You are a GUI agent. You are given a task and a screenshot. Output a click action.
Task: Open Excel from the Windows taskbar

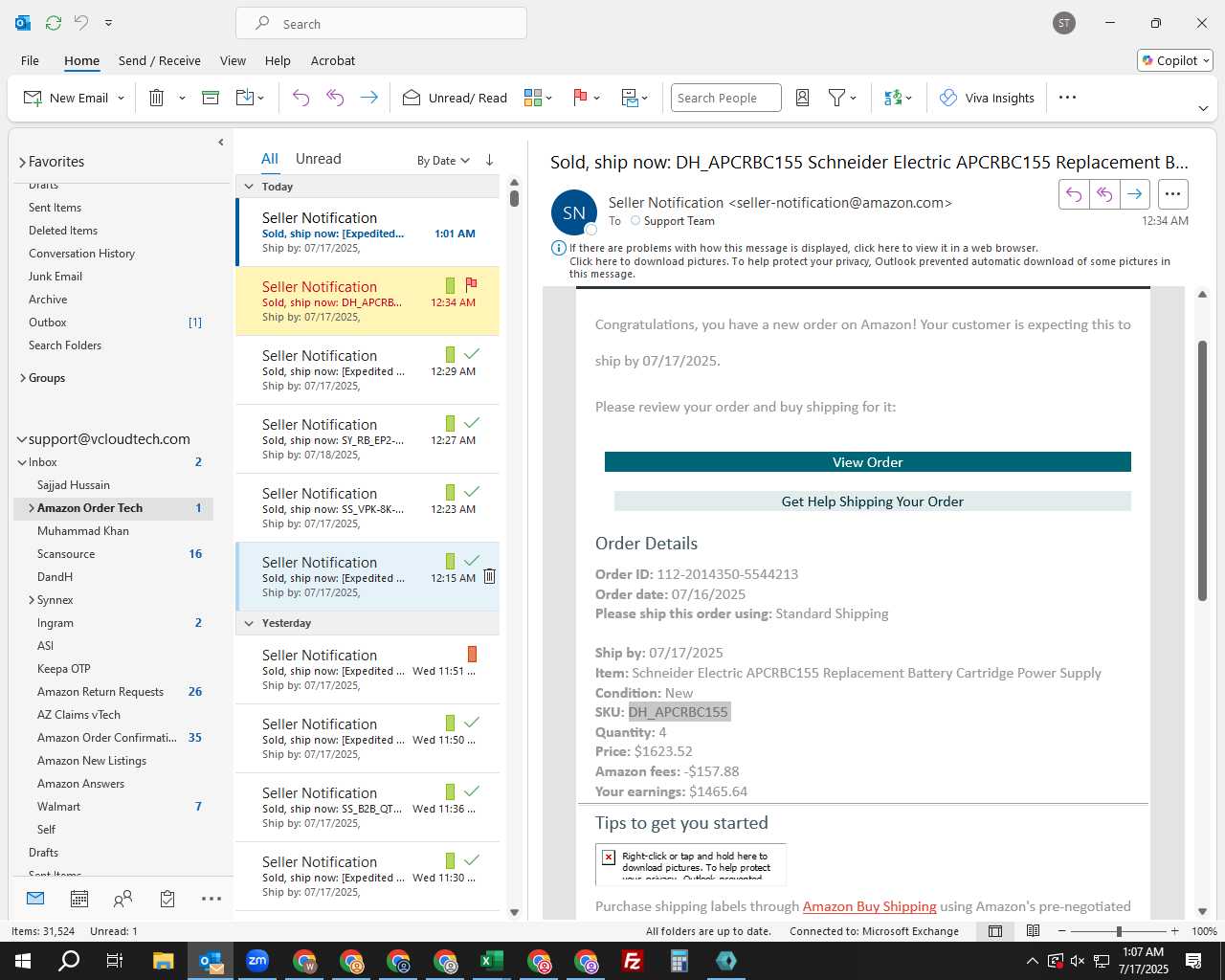click(x=491, y=961)
